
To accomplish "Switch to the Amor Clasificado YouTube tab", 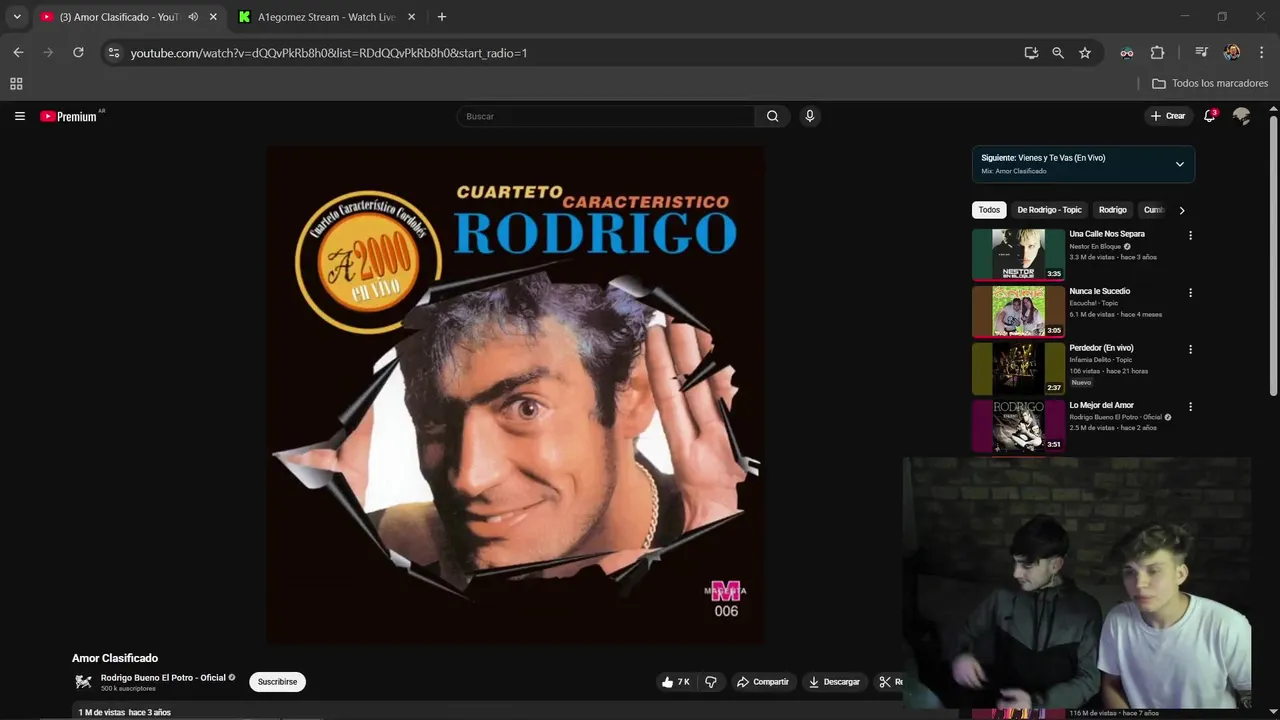I will pyautogui.click(x=118, y=17).
